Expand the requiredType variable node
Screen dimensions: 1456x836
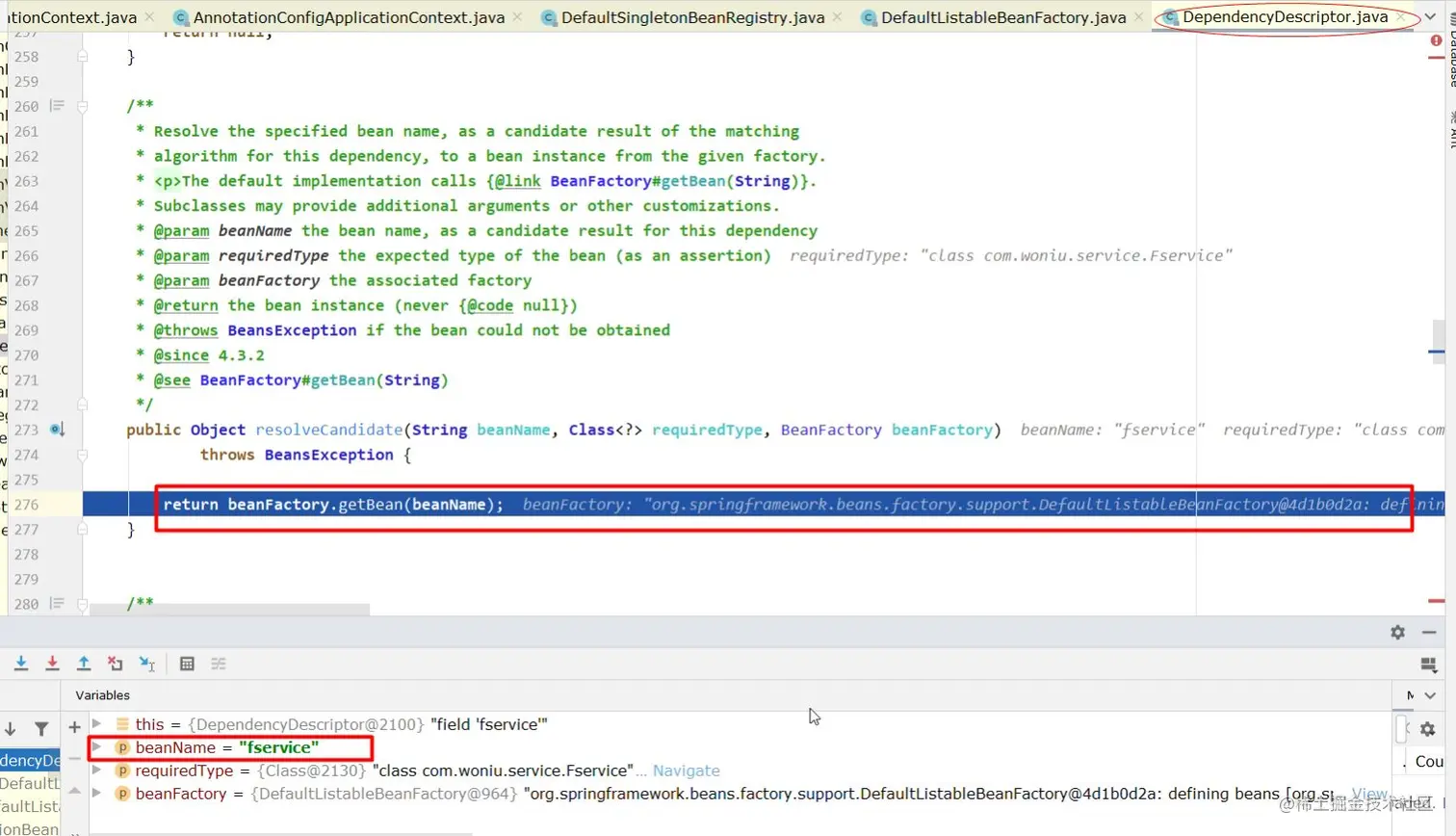click(x=96, y=770)
